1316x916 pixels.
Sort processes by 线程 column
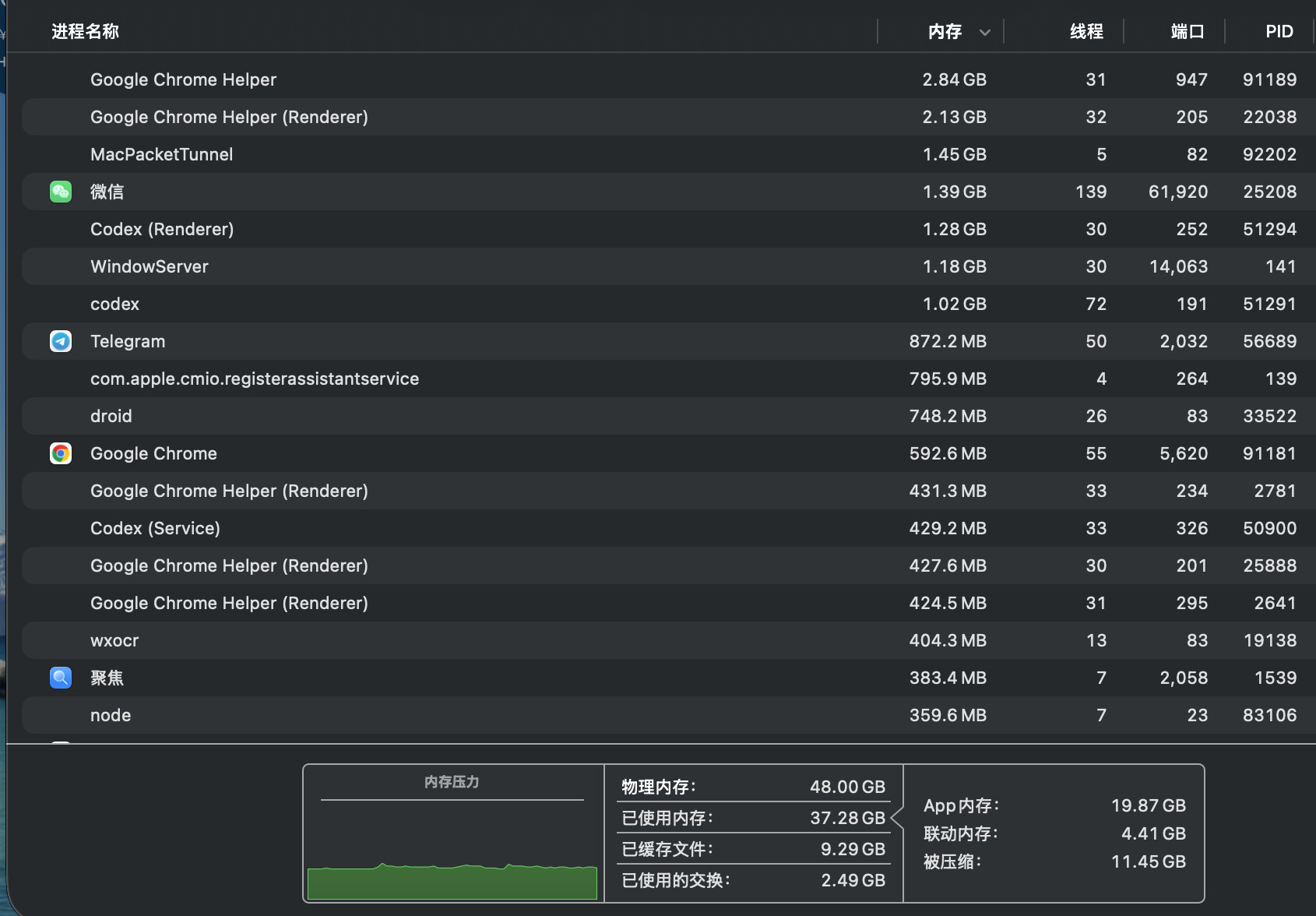(1086, 31)
